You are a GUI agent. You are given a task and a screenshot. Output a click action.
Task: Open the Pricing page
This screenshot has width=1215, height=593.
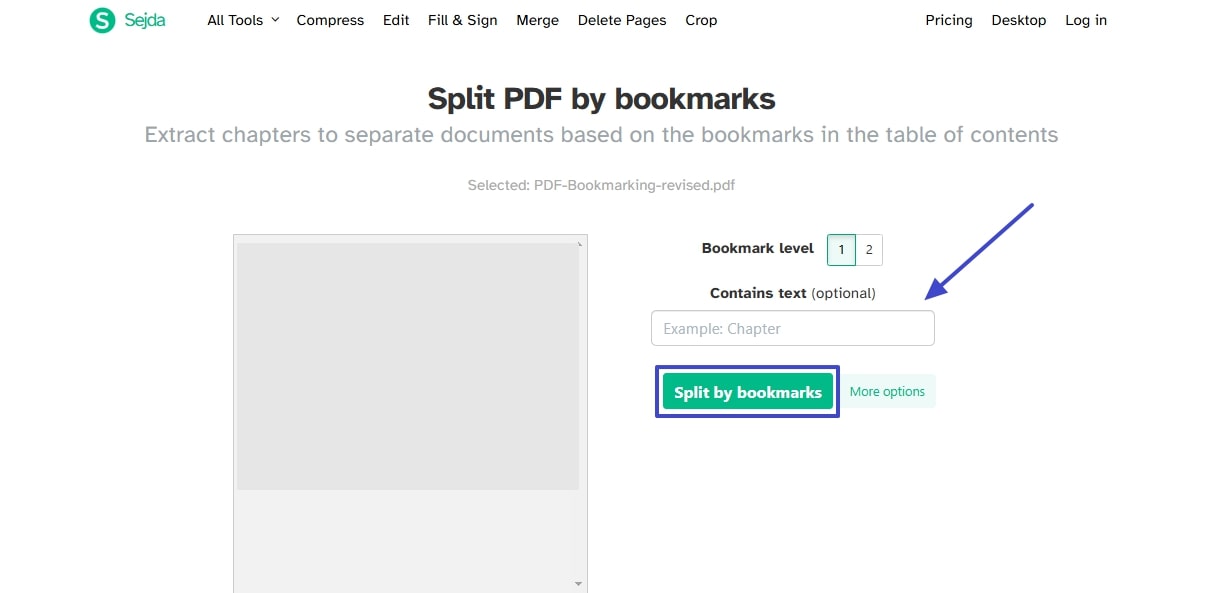(948, 20)
